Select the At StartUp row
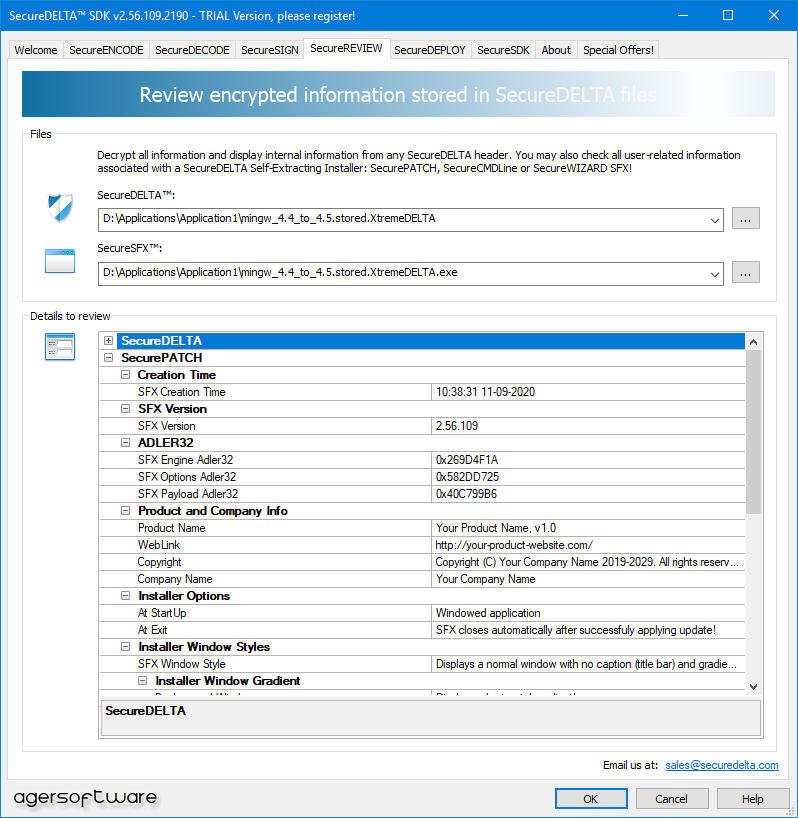Viewport: 798px width, 818px height. 422,613
